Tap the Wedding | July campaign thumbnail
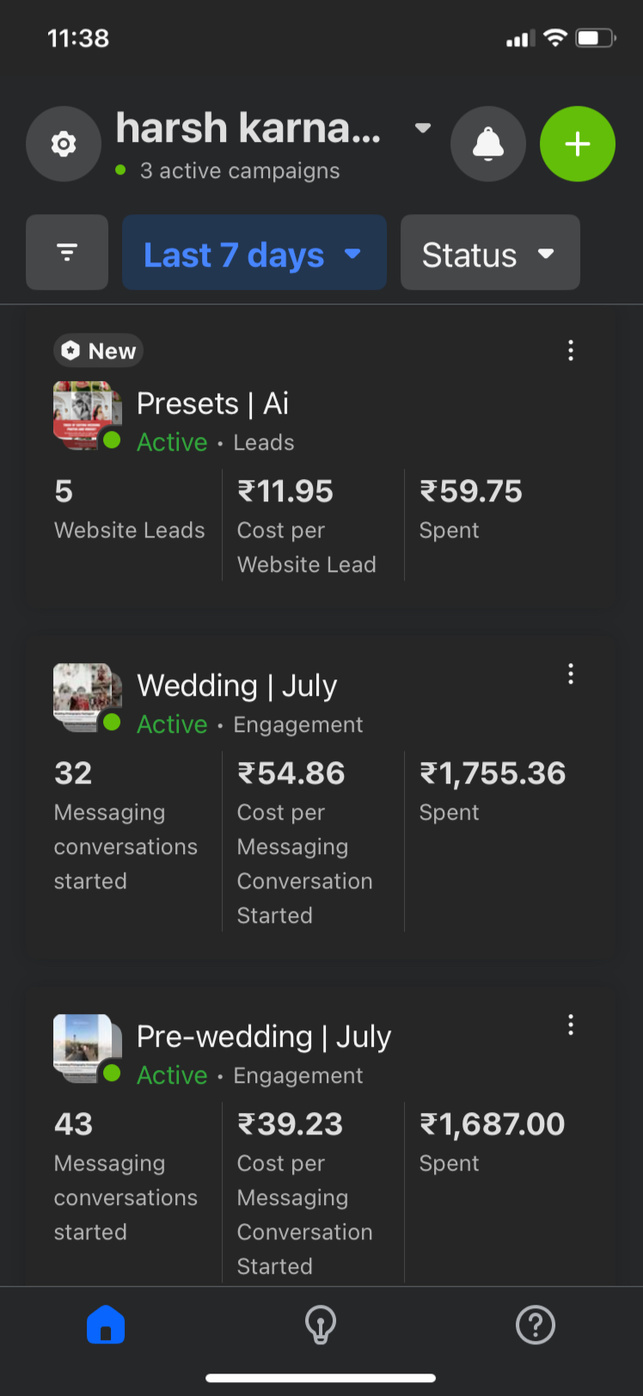 coord(86,696)
